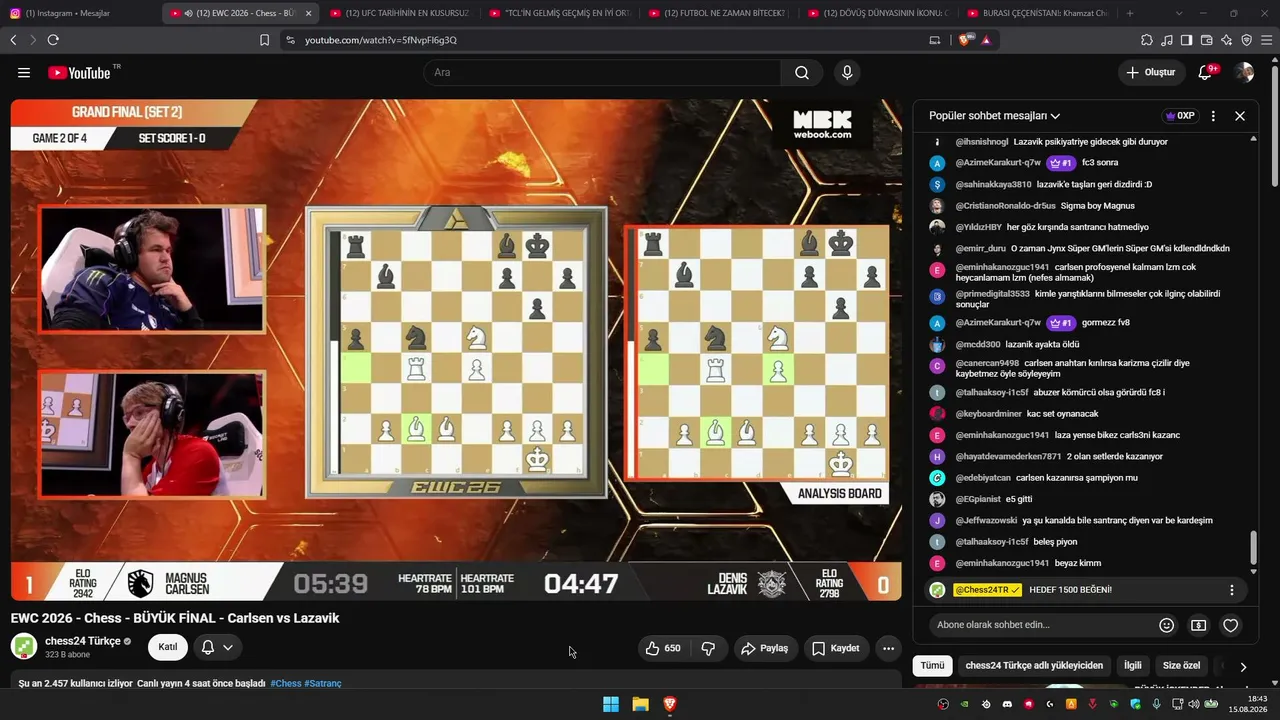Image resolution: width=1280 pixels, height=720 pixels.
Task: Click the YouTube search magnifier button
Action: [802, 73]
